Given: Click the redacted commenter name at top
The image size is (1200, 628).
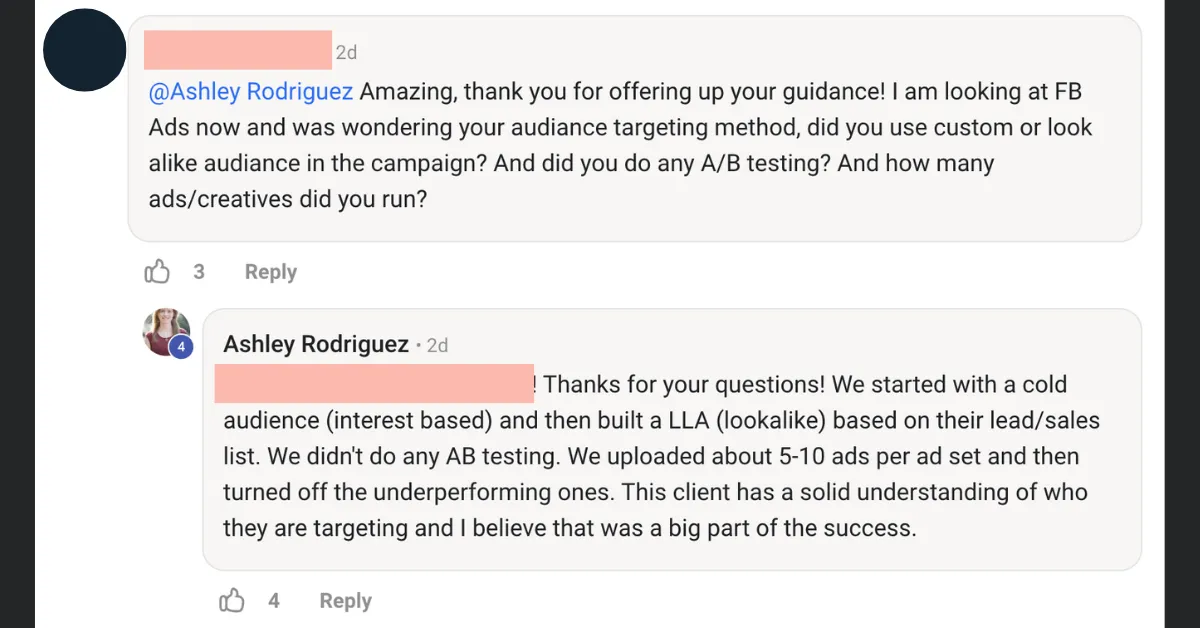Looking at the screenshot, I should tap(238, 50).
